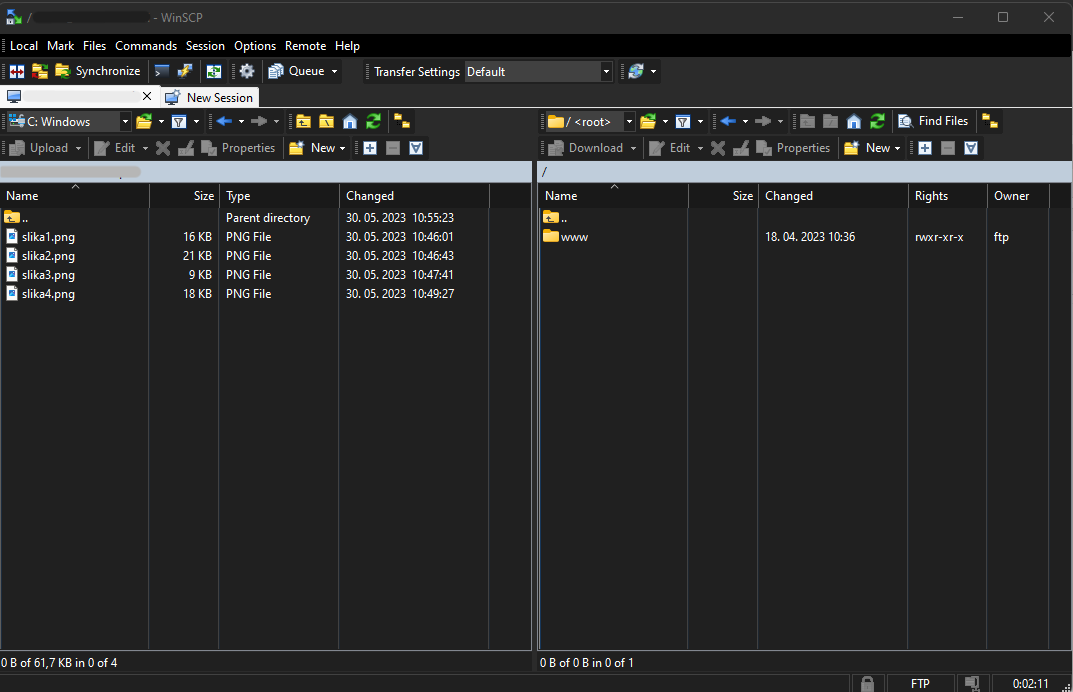Click local panel Edit button
The image size is (1073, 692).
pos(115,148)
